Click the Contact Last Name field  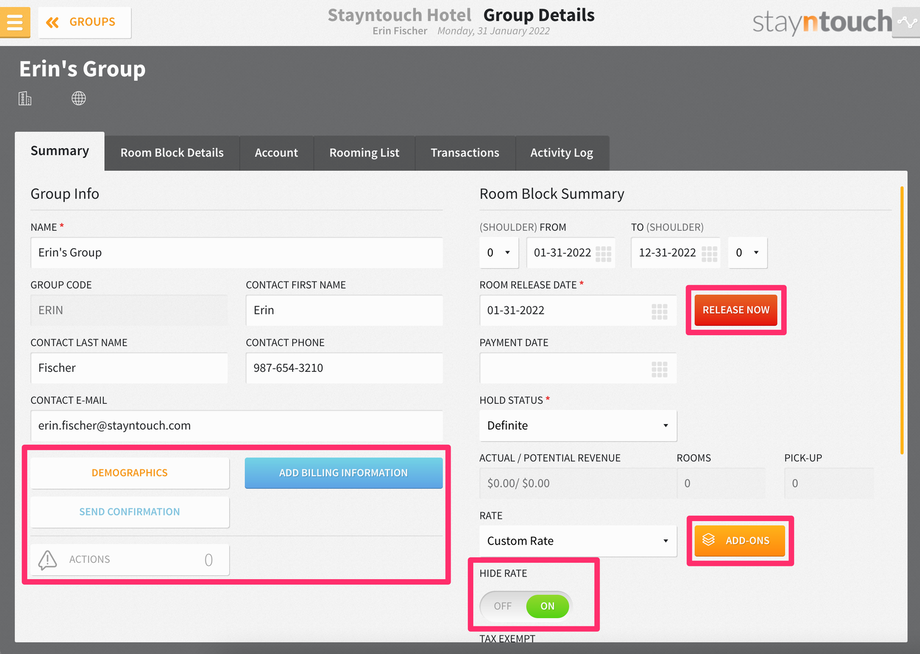pyautogui.click(x=129, y=368)
